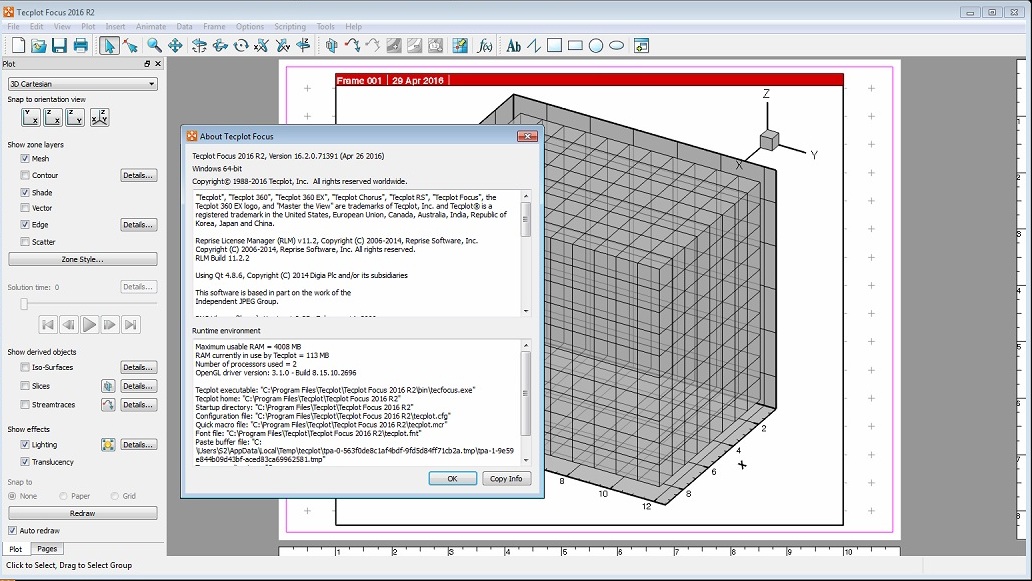Select the Probe tool icon
Viewport: 1032px width, 581px height.
460,45
